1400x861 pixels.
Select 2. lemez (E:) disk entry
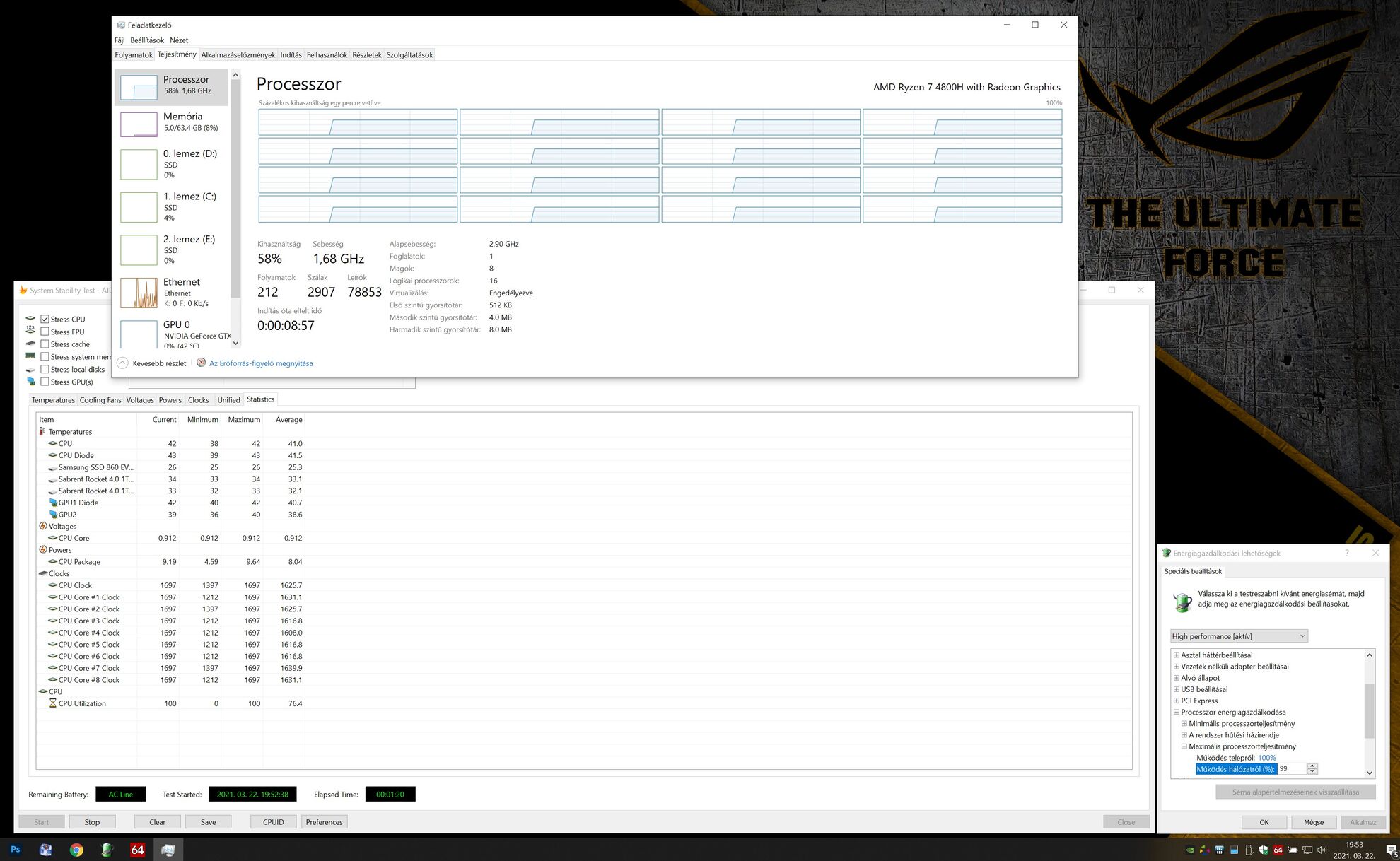click(x=172, y=250)
